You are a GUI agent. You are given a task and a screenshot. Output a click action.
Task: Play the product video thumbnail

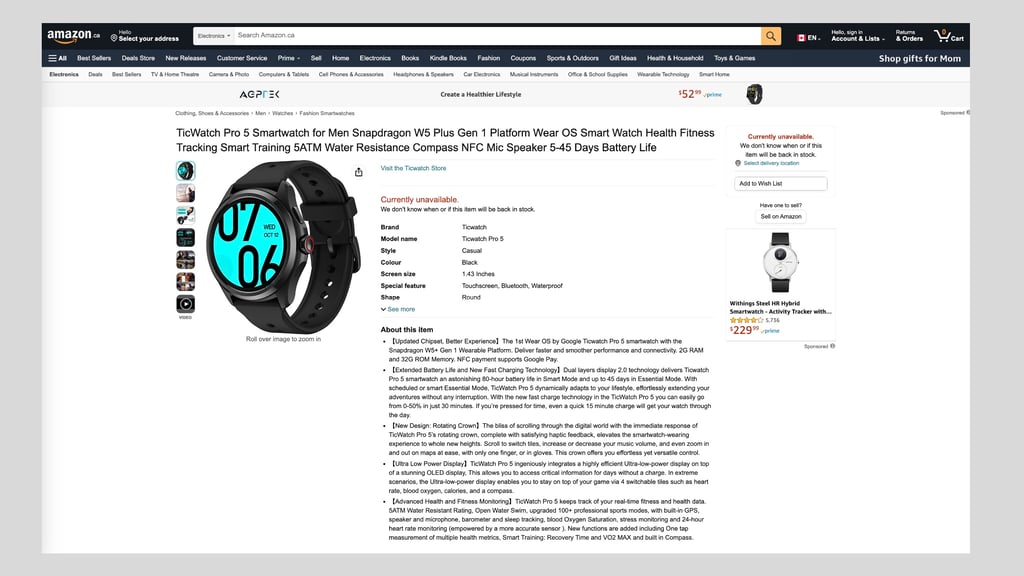click(185, 304)
